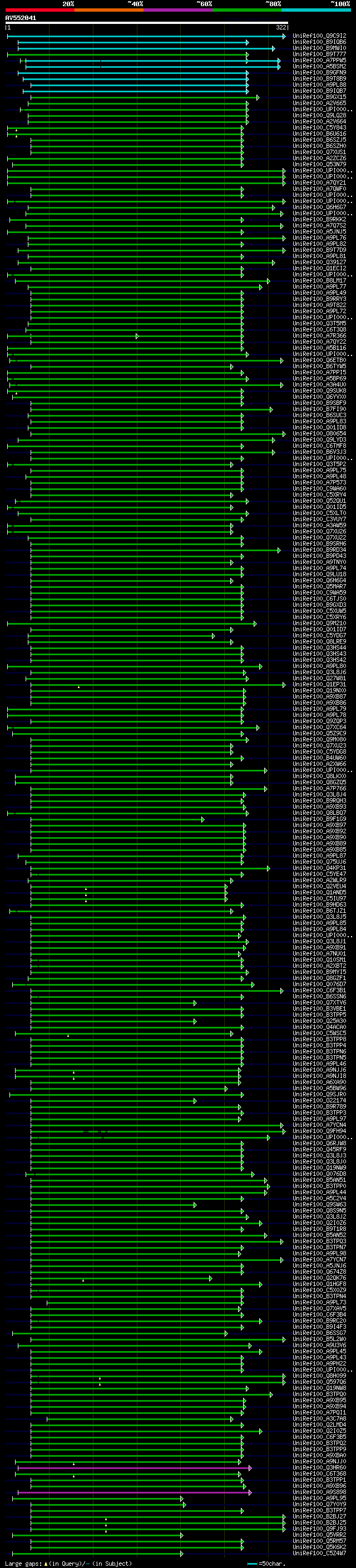Click the purple ~60% identity legend segment

(177, 10)
